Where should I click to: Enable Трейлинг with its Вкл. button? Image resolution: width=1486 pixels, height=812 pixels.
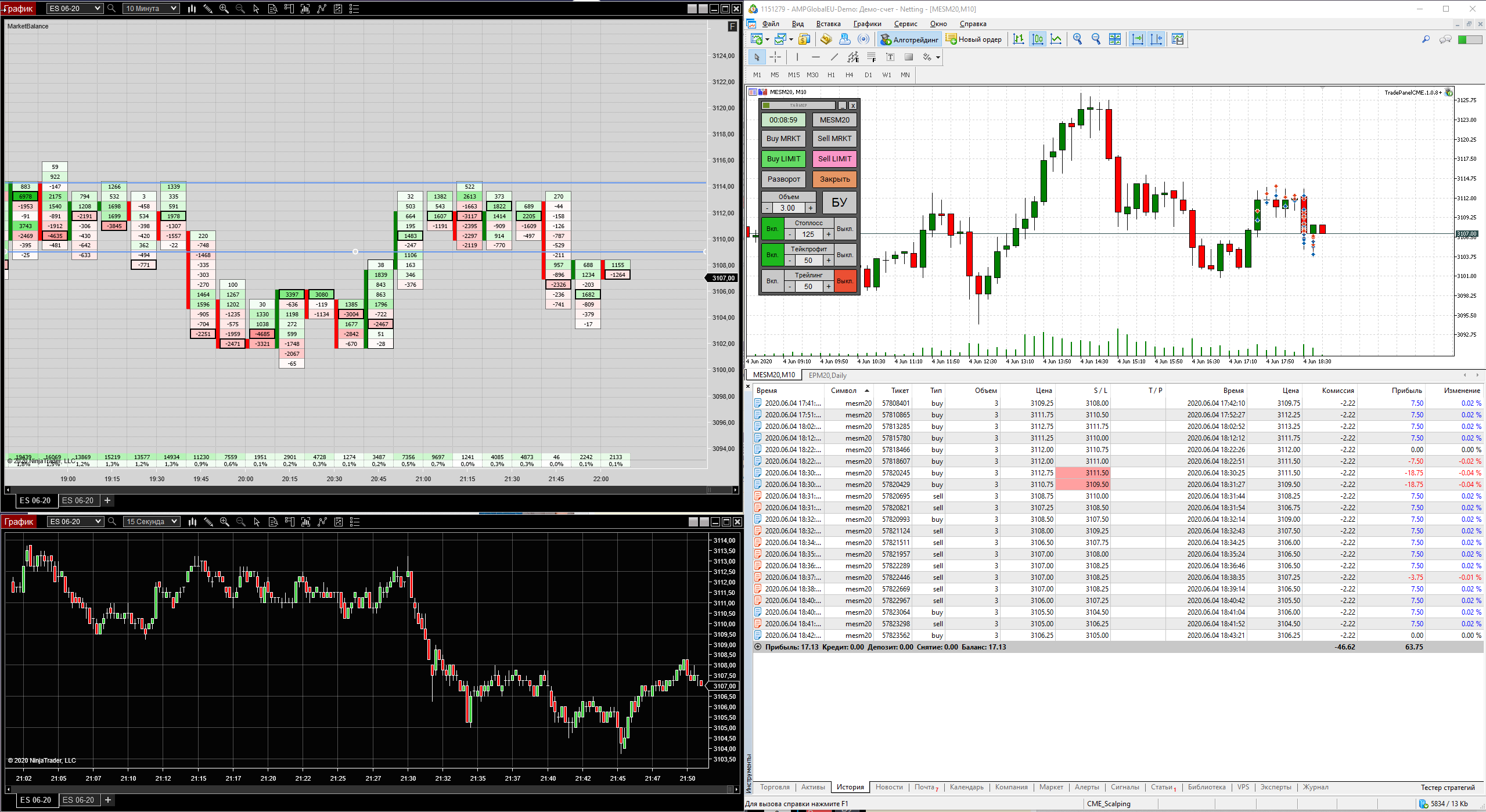[x=772, y=281]
